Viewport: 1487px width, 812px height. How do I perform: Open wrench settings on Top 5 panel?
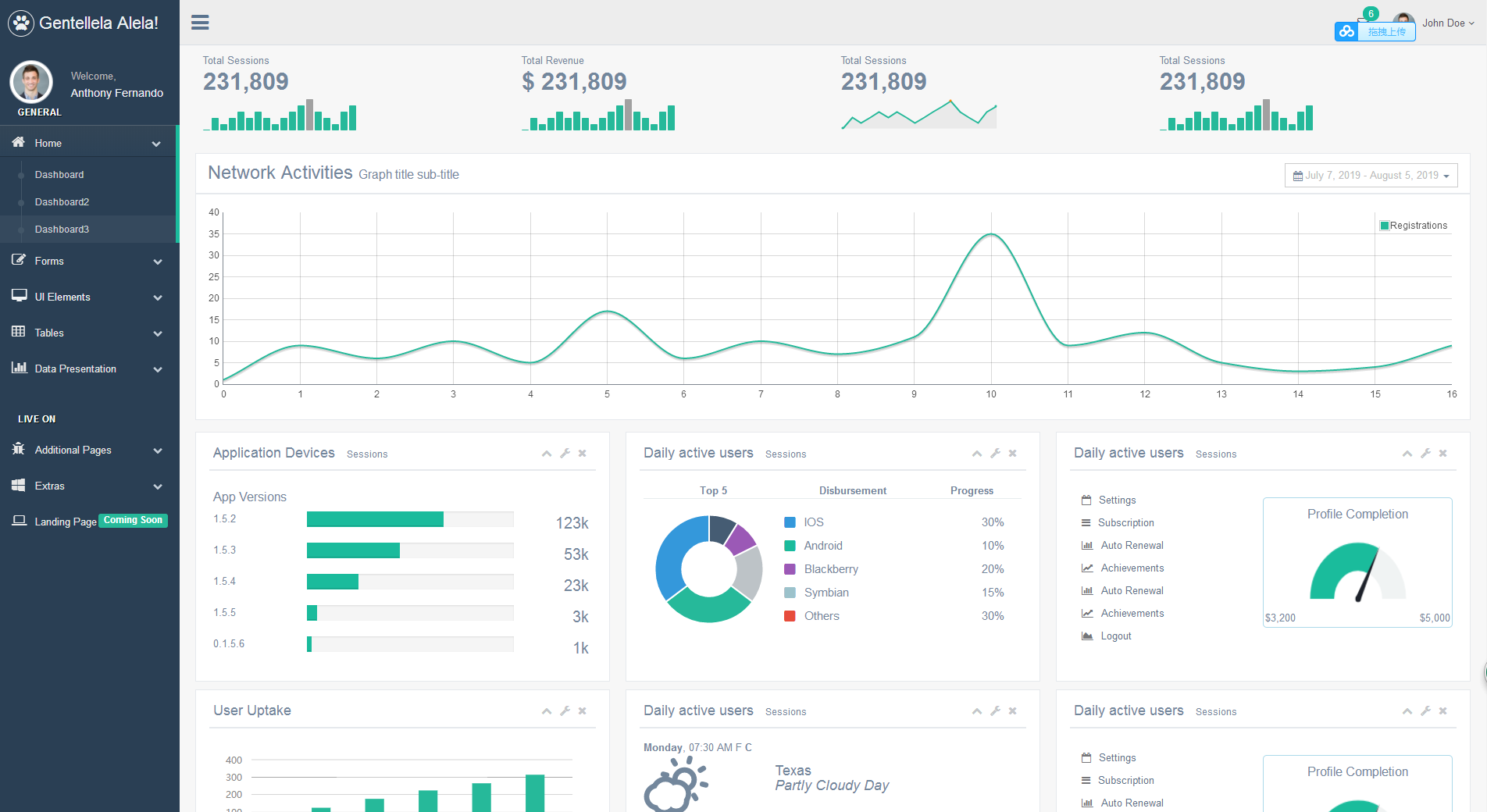tap(995, 453)
